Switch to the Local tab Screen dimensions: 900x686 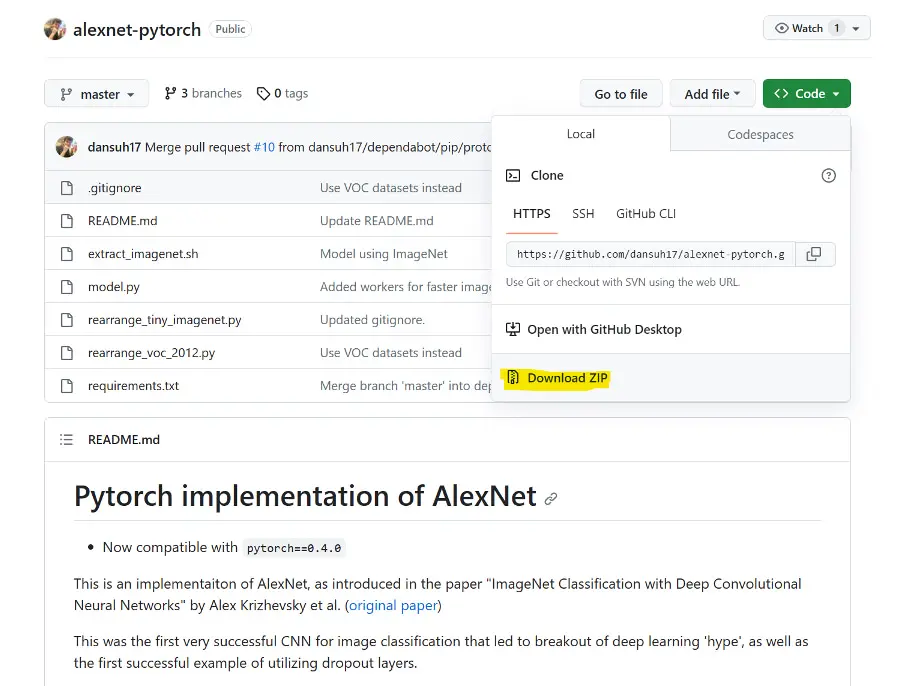click(580, 134)
